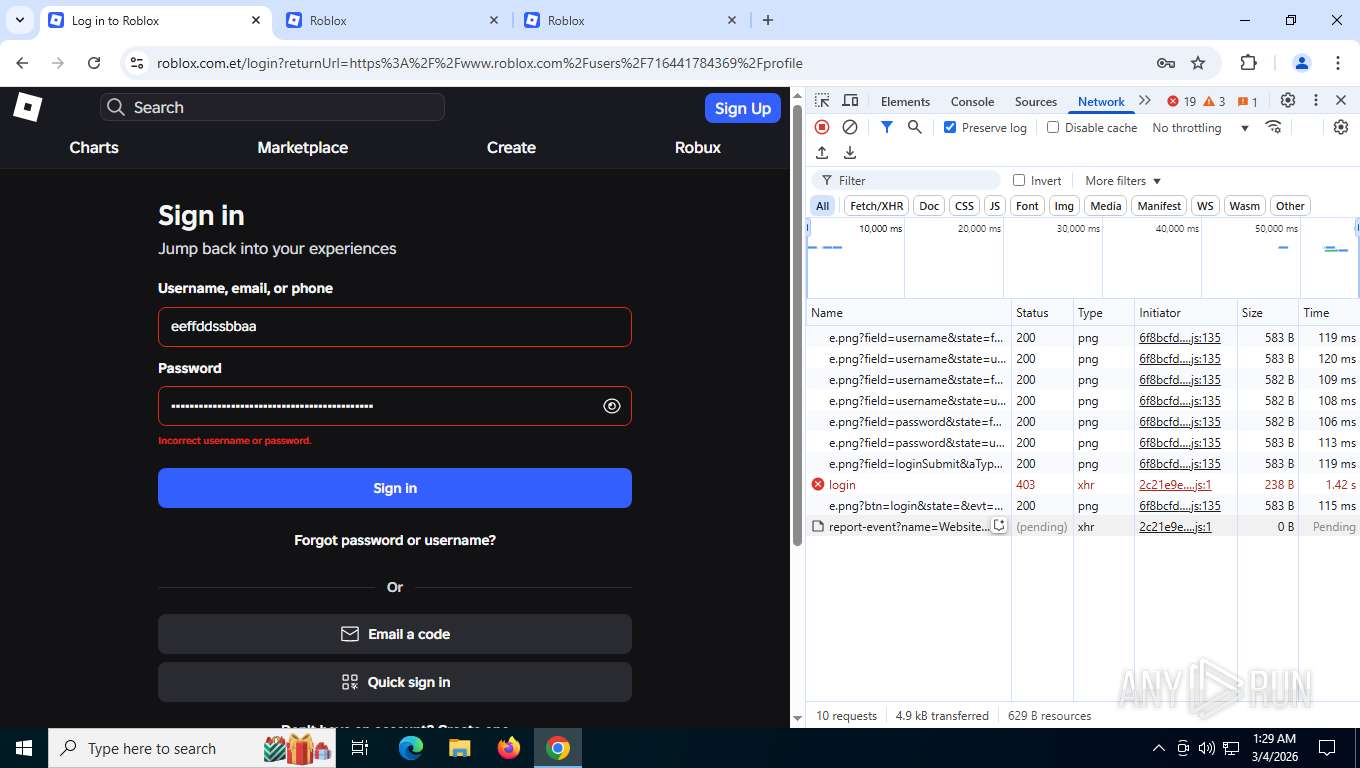Click the Roblox logo icon

(x=27, y=107)
